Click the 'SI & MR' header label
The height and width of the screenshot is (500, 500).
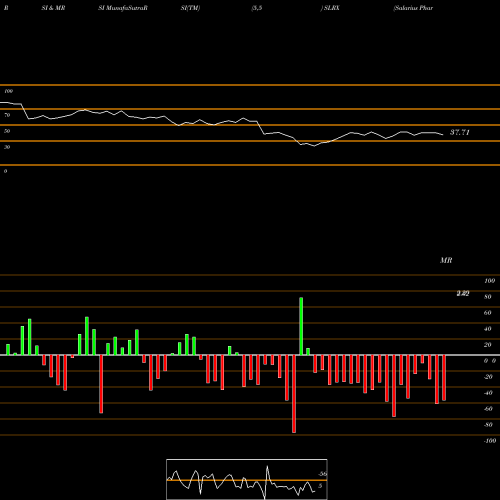point(53,8)
